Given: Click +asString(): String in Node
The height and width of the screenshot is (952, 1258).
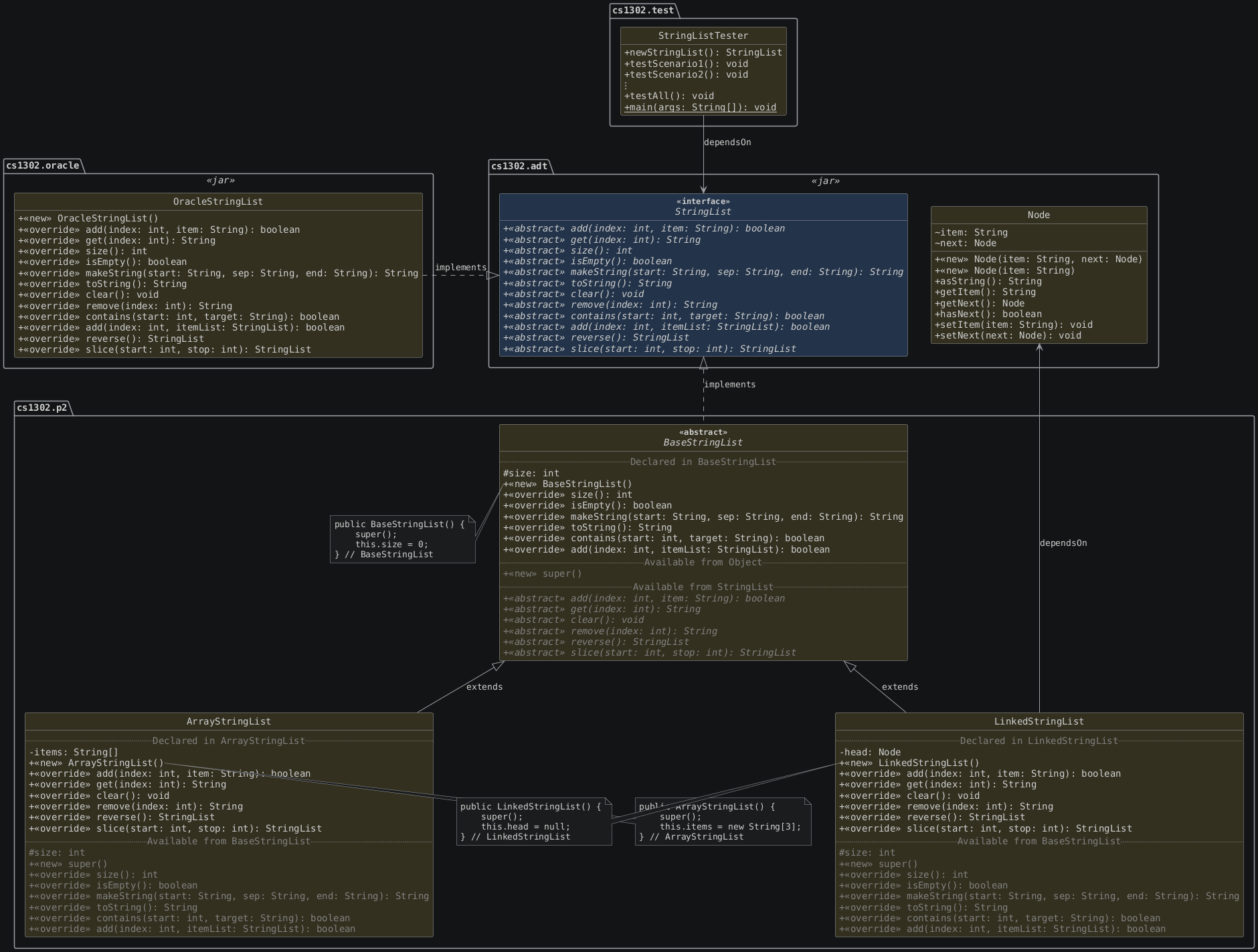Looking at the screenshot, I should click(x=988, y=282).
